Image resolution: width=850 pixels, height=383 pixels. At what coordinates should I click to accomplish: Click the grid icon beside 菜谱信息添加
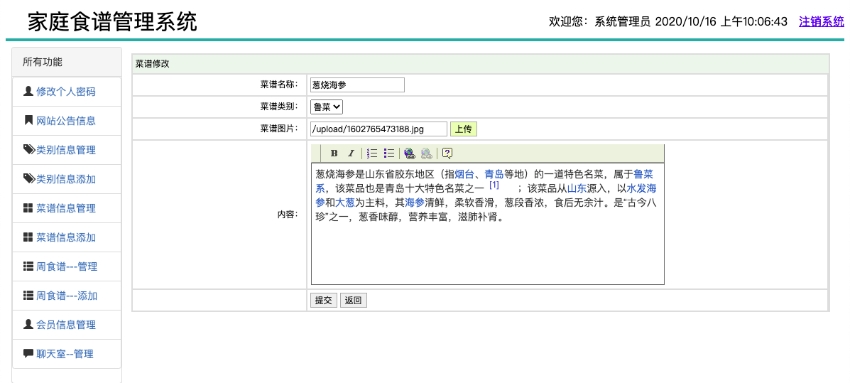(28, 237)
